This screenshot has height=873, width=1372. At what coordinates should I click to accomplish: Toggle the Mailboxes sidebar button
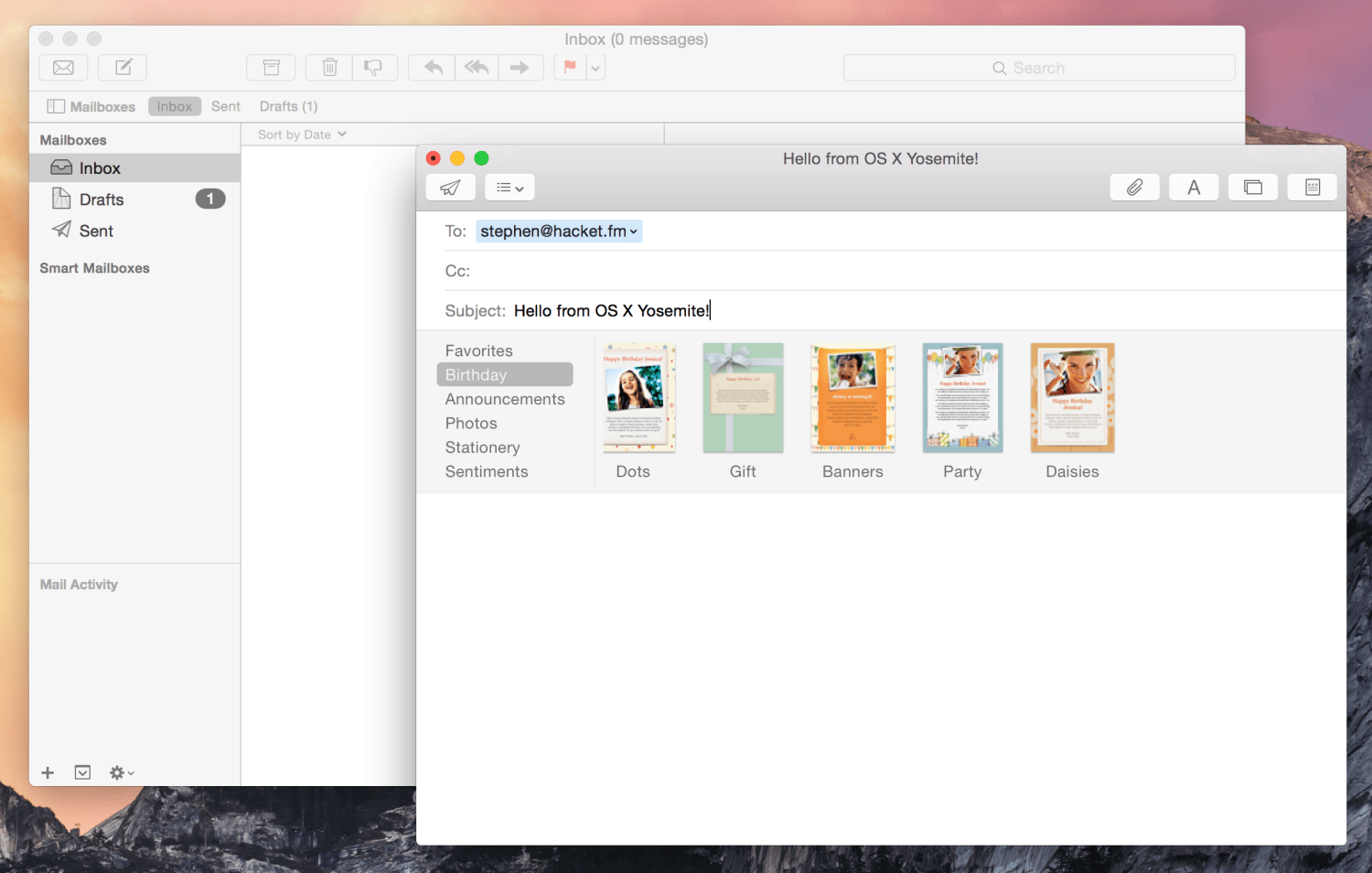pos(91,106)
